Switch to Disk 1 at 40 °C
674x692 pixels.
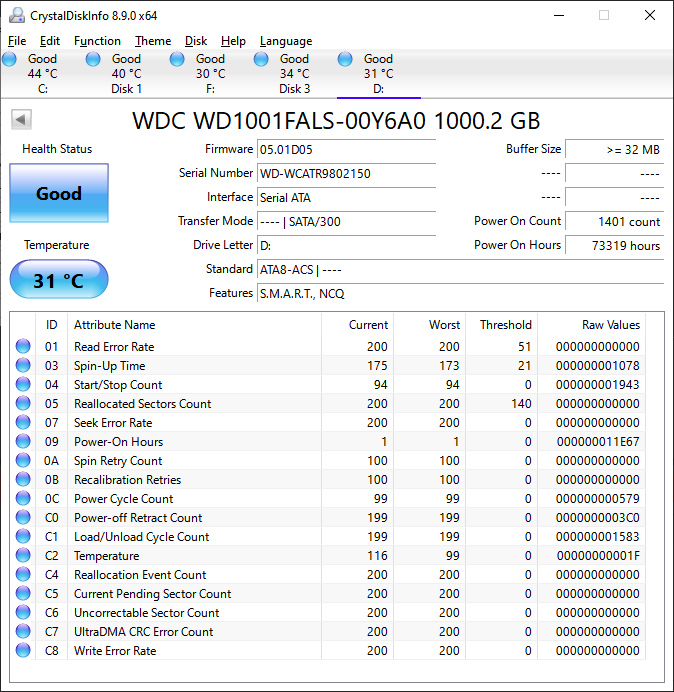coord(126,74)
